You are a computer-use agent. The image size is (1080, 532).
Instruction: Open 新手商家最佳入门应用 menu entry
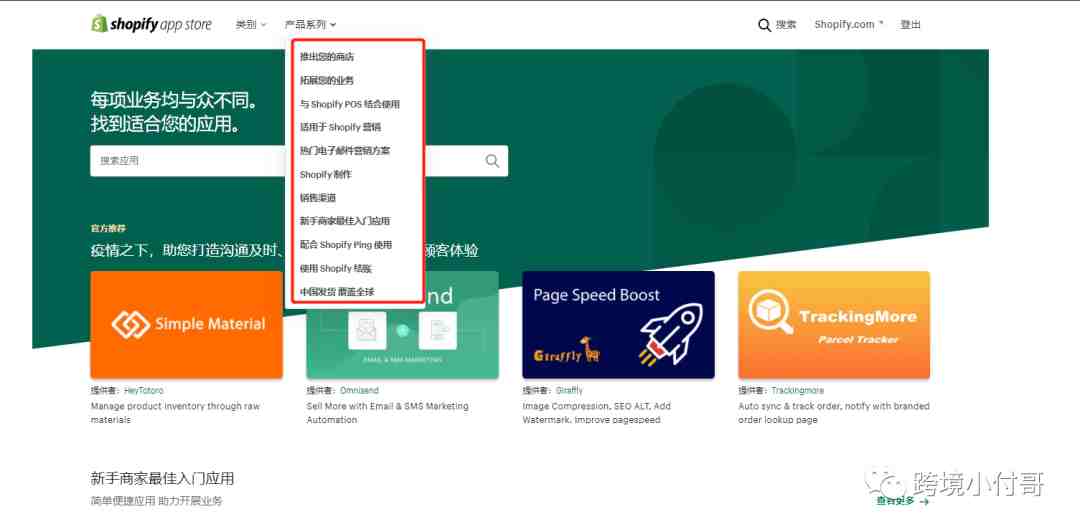(345, 221)
